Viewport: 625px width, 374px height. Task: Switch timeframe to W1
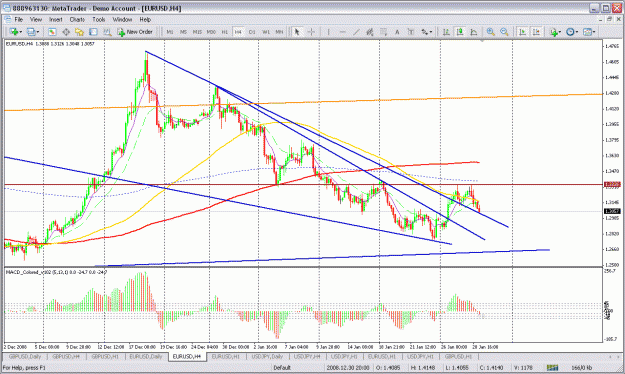pos(266,32)
